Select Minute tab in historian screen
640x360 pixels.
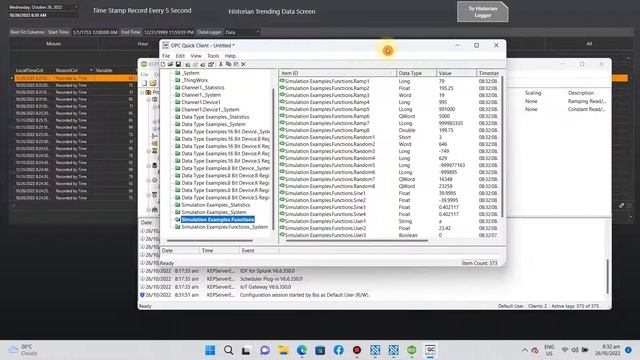53,44
